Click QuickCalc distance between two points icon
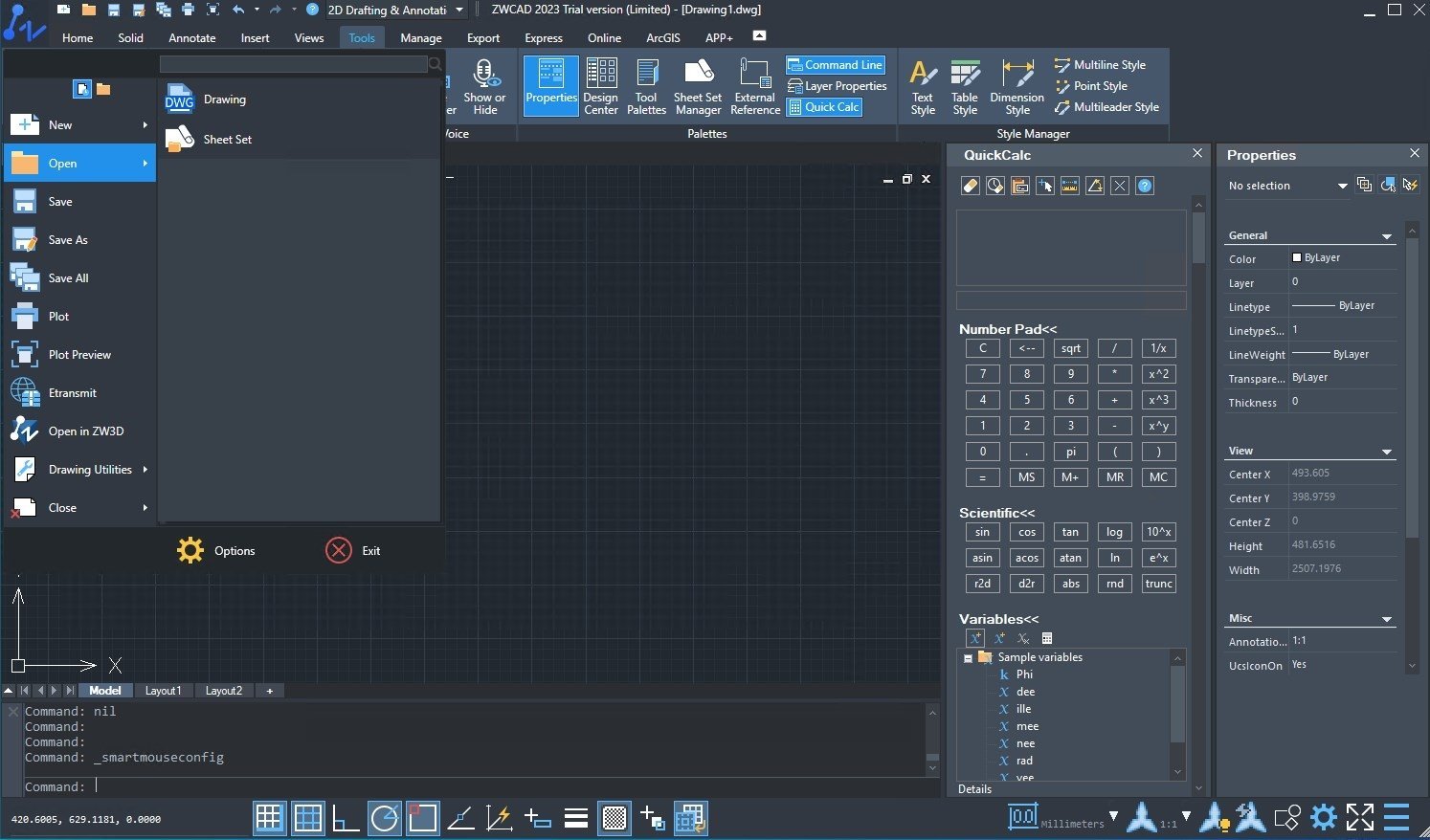1430x840 pixels. pos(1070,186)
